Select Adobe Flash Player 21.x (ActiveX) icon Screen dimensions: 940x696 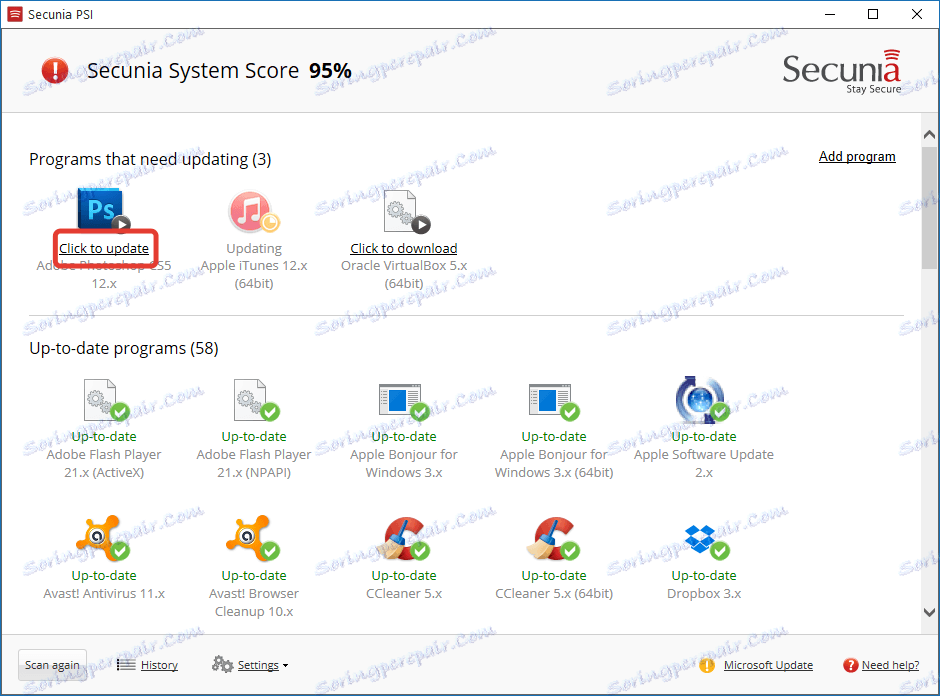tap(106, 400)
